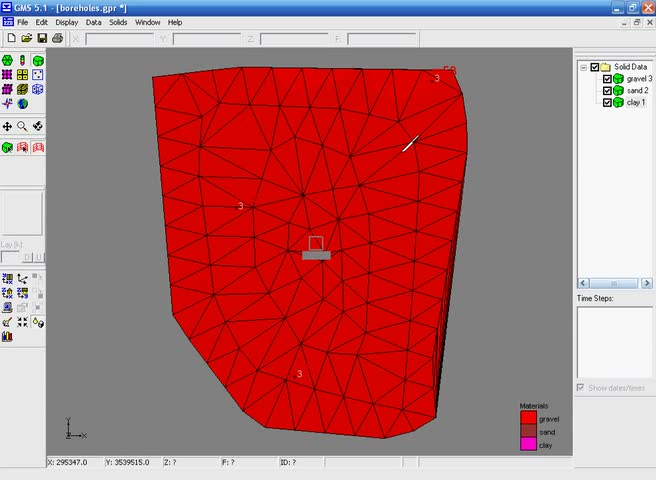Click the X coordinate edit field
656x480 pixels.
tap(120, 39)
